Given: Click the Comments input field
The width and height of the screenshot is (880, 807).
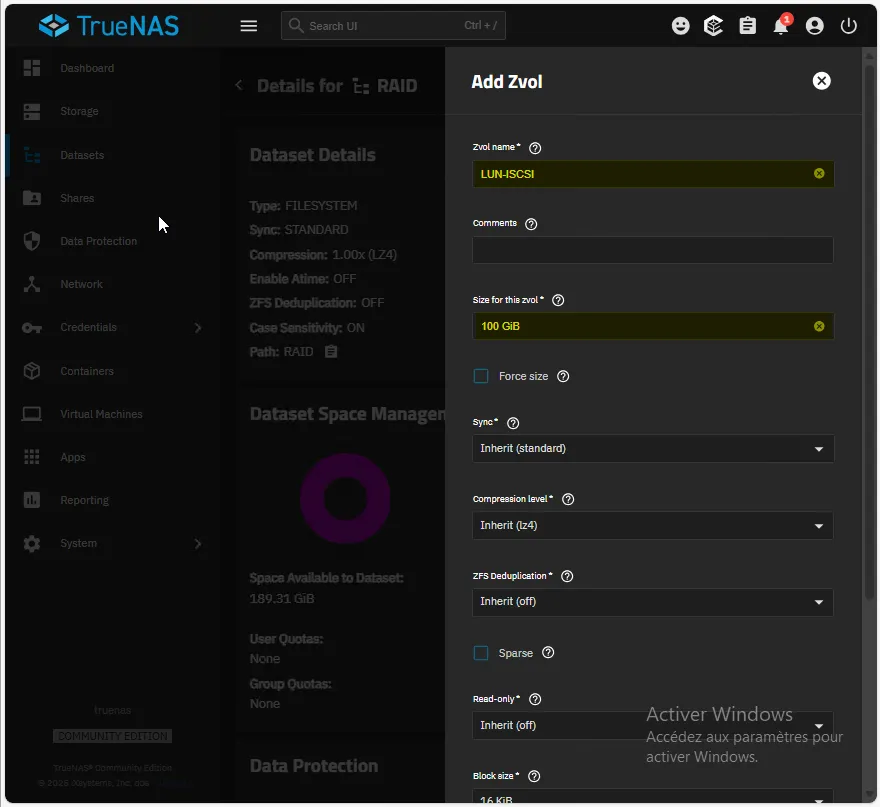Looking at the screenshot, I should tap(652, 250).
